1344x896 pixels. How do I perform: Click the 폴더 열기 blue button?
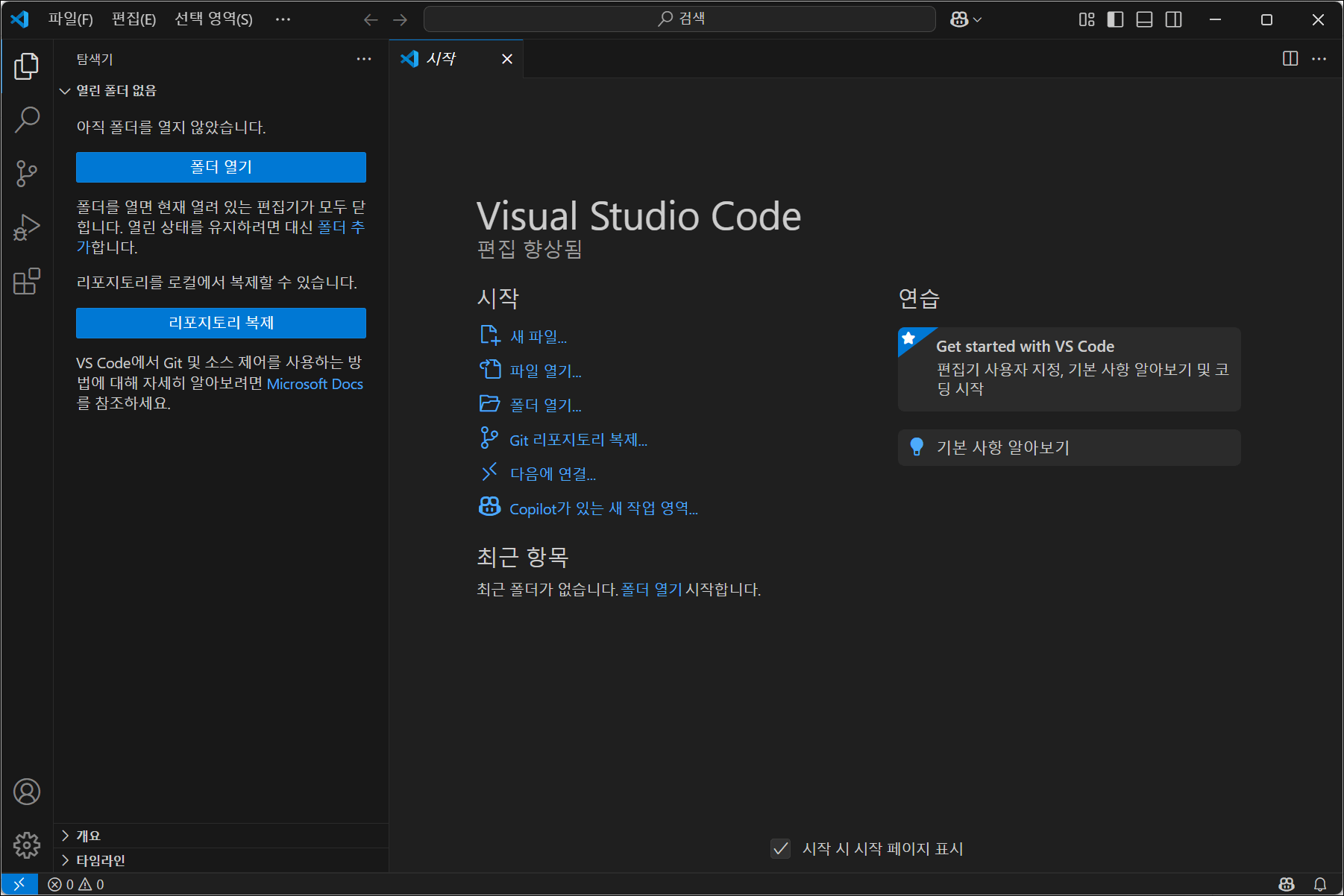pos(221,167)
